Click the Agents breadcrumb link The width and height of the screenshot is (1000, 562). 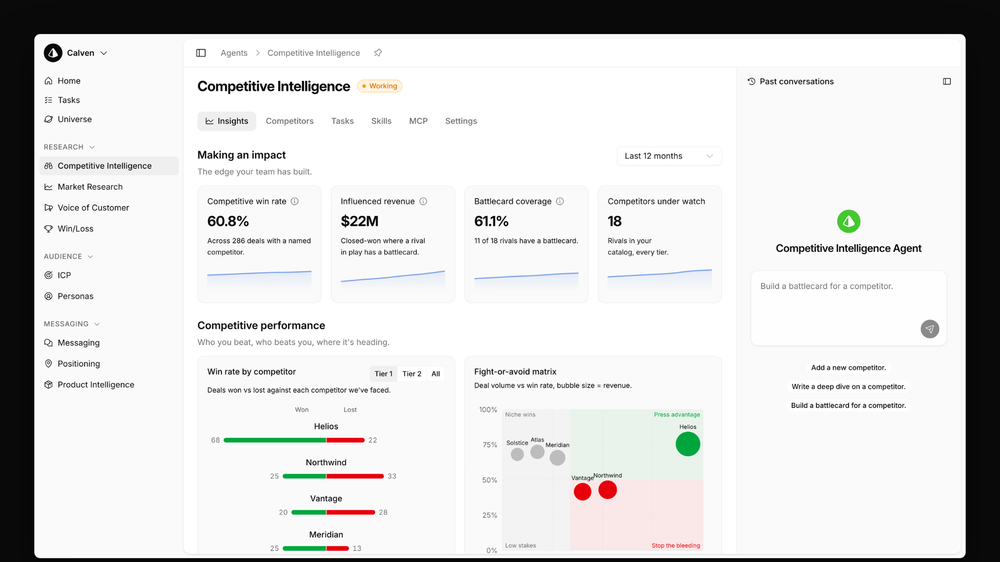point(233,53)
